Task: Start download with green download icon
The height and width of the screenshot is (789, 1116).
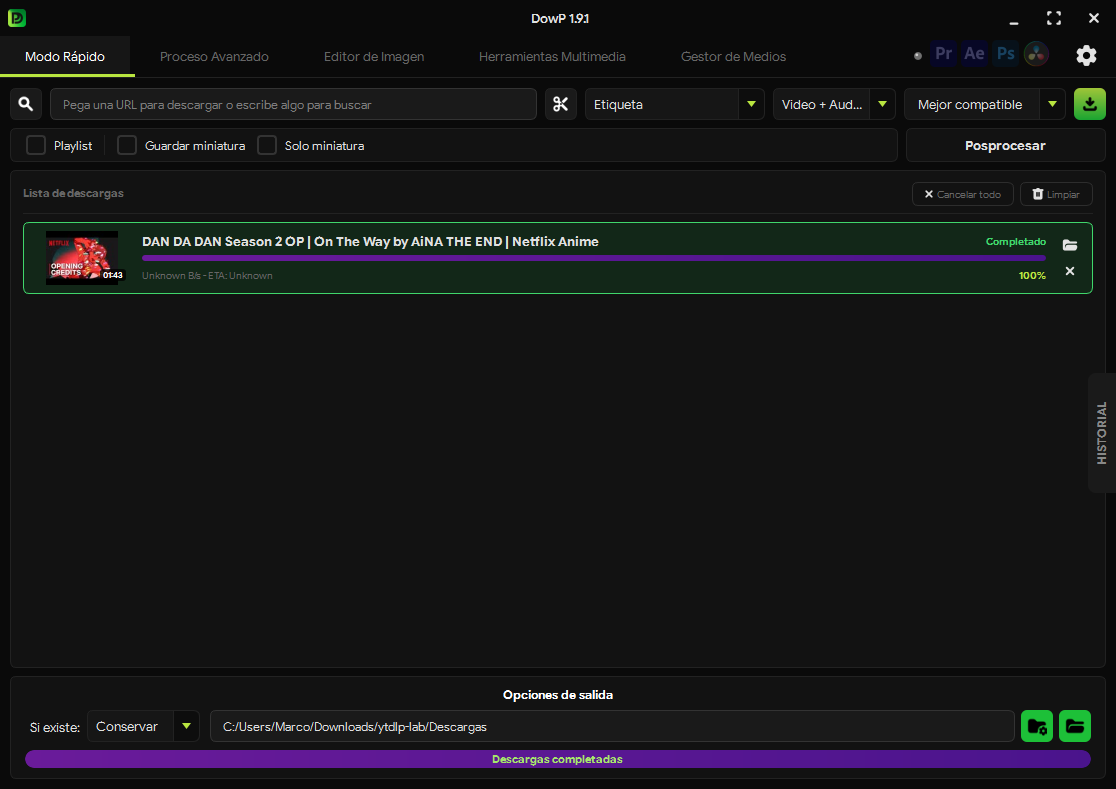Action: coord(1090,105)
